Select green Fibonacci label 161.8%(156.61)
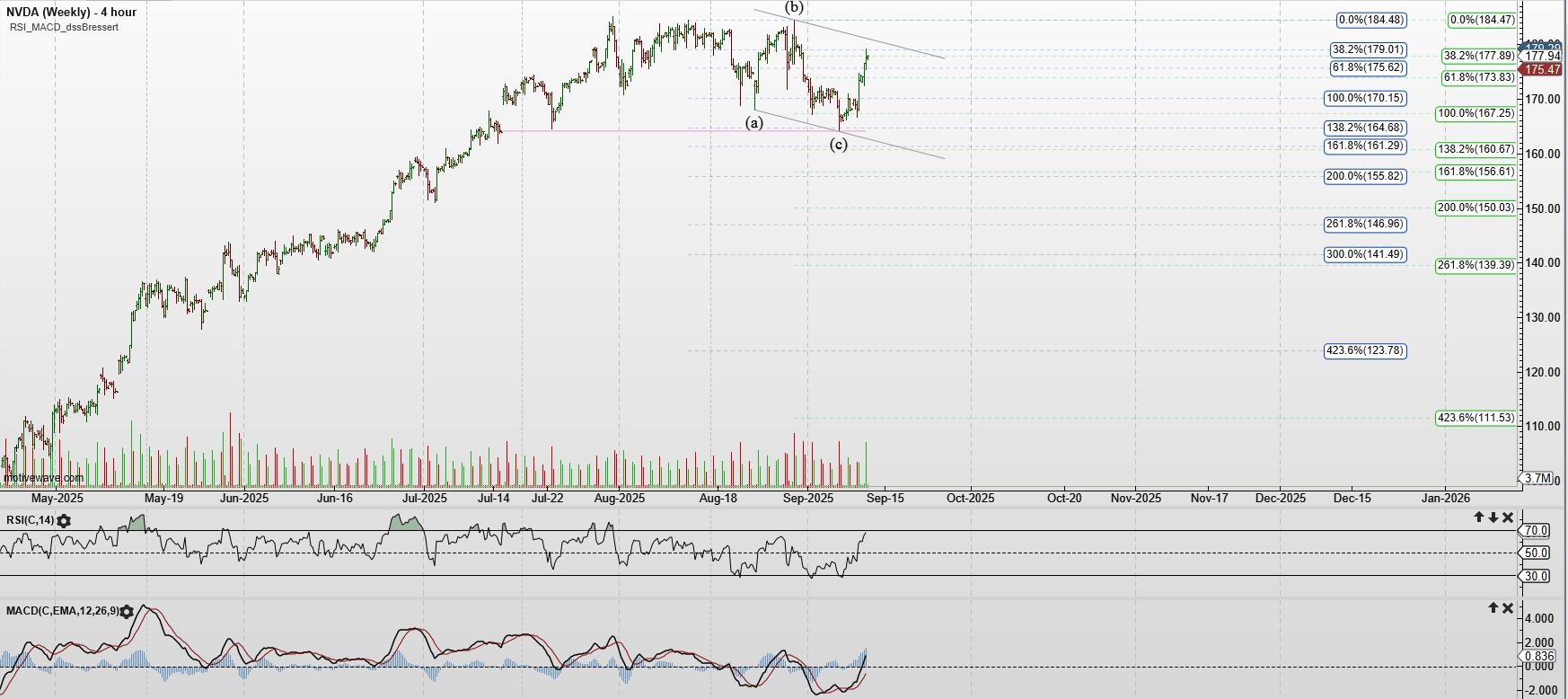 pos(1476,172)
